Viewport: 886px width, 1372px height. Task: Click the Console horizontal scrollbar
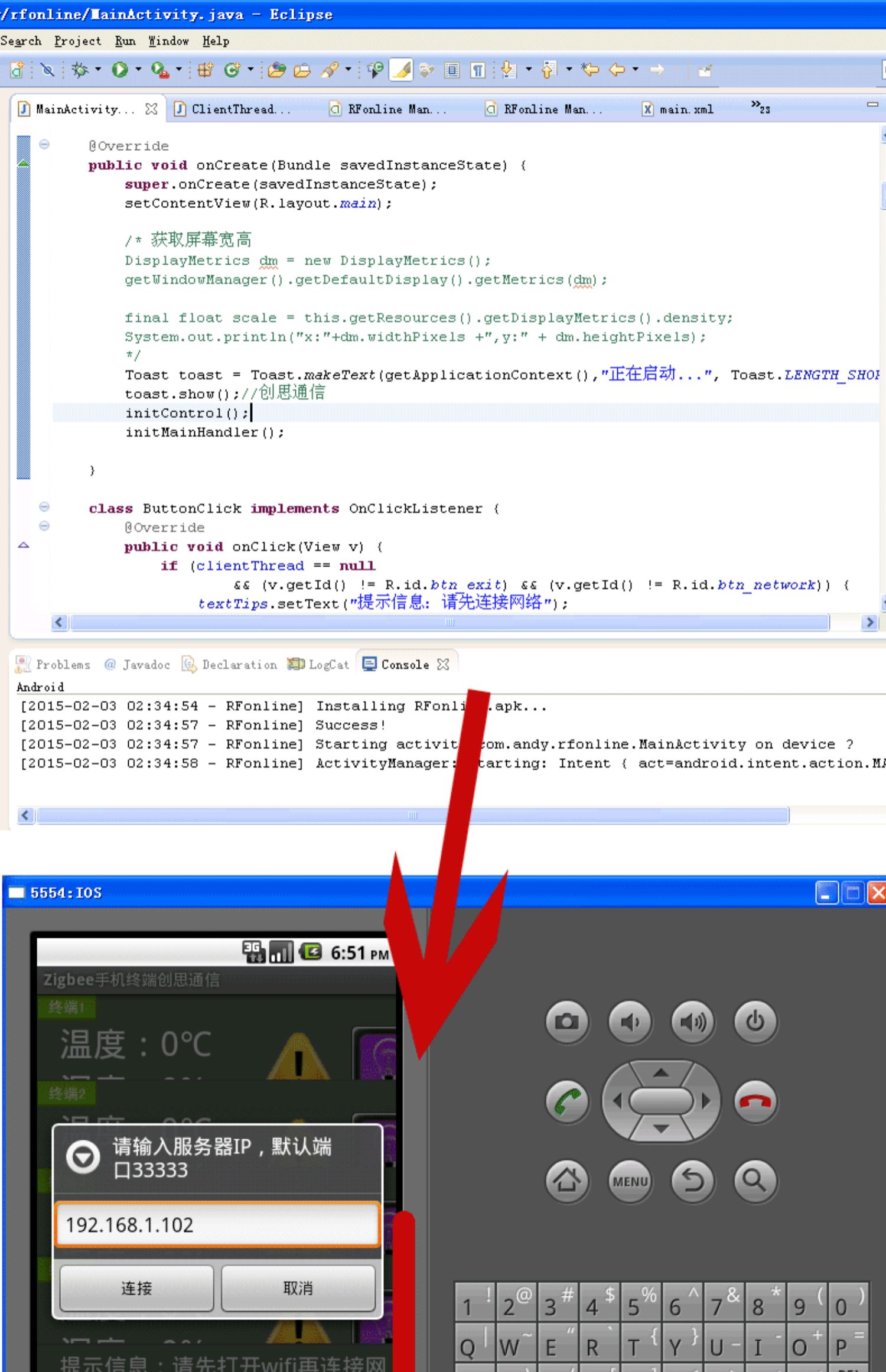pos(412,815)
